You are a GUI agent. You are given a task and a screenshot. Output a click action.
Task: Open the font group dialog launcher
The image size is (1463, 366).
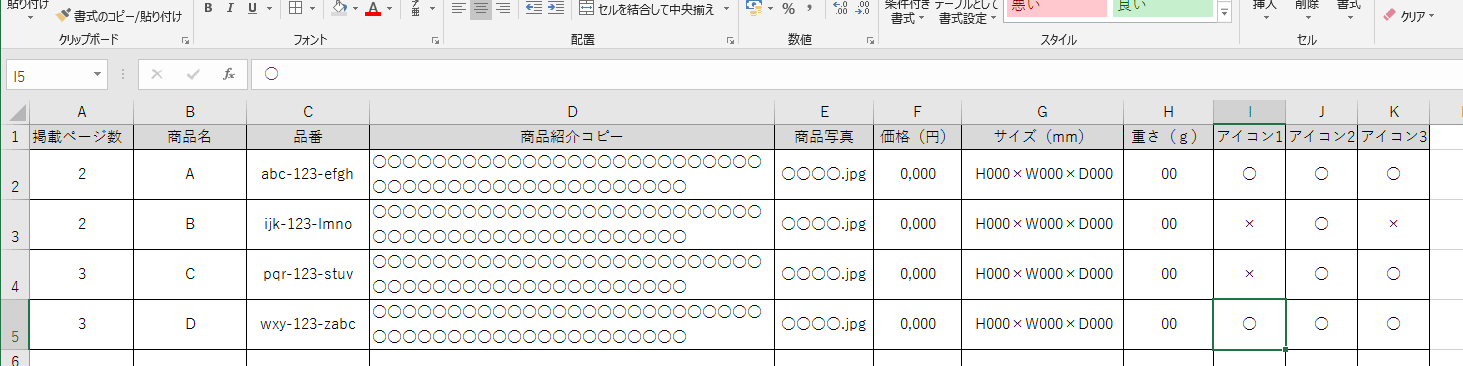pos(435,41)
